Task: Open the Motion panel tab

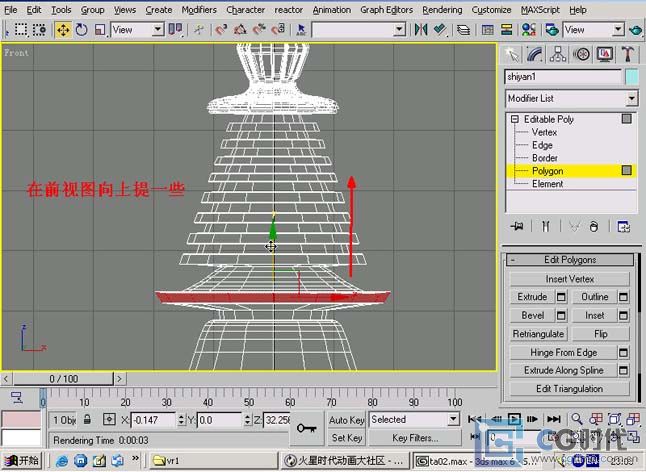Action: tap(581, 54)
